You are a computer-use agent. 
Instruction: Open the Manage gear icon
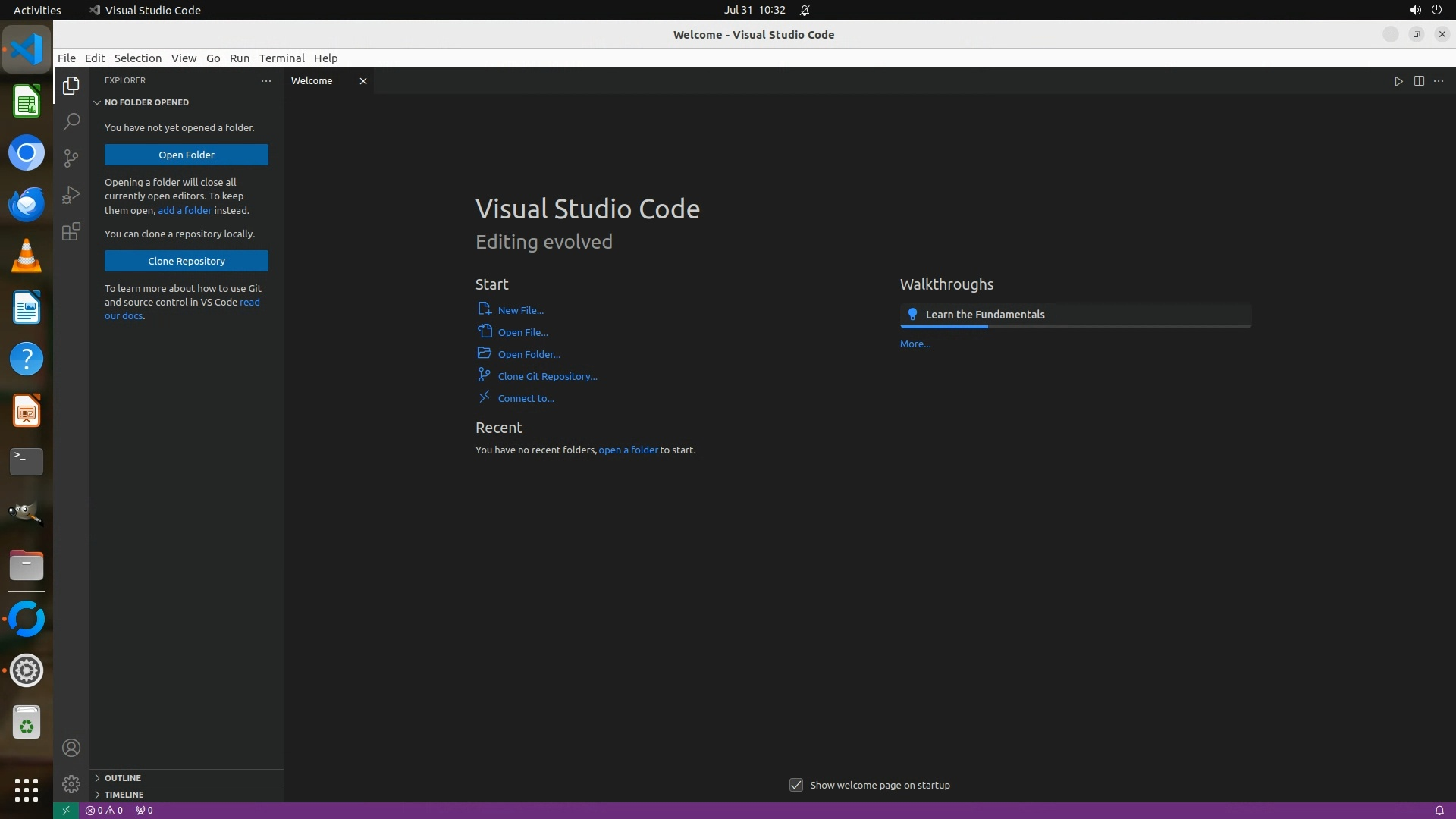pyautogui.click(x=71, y=783)
